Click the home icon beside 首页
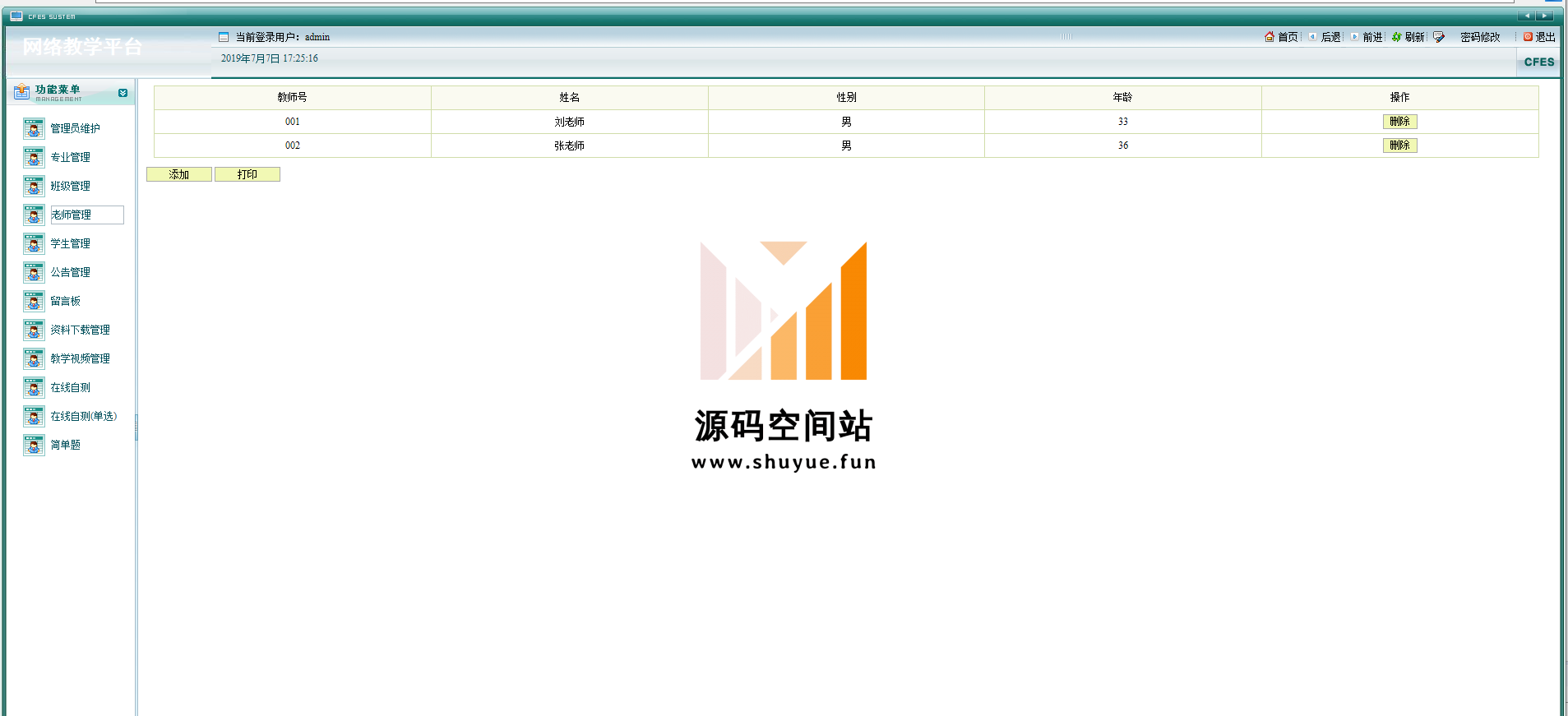1568x716 pixels. [1270, 37]
